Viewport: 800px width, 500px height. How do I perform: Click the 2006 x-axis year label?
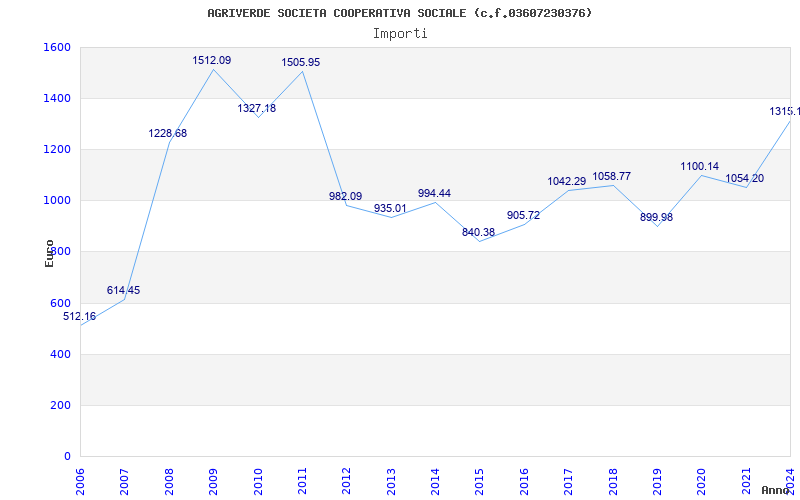click(80, 482)
